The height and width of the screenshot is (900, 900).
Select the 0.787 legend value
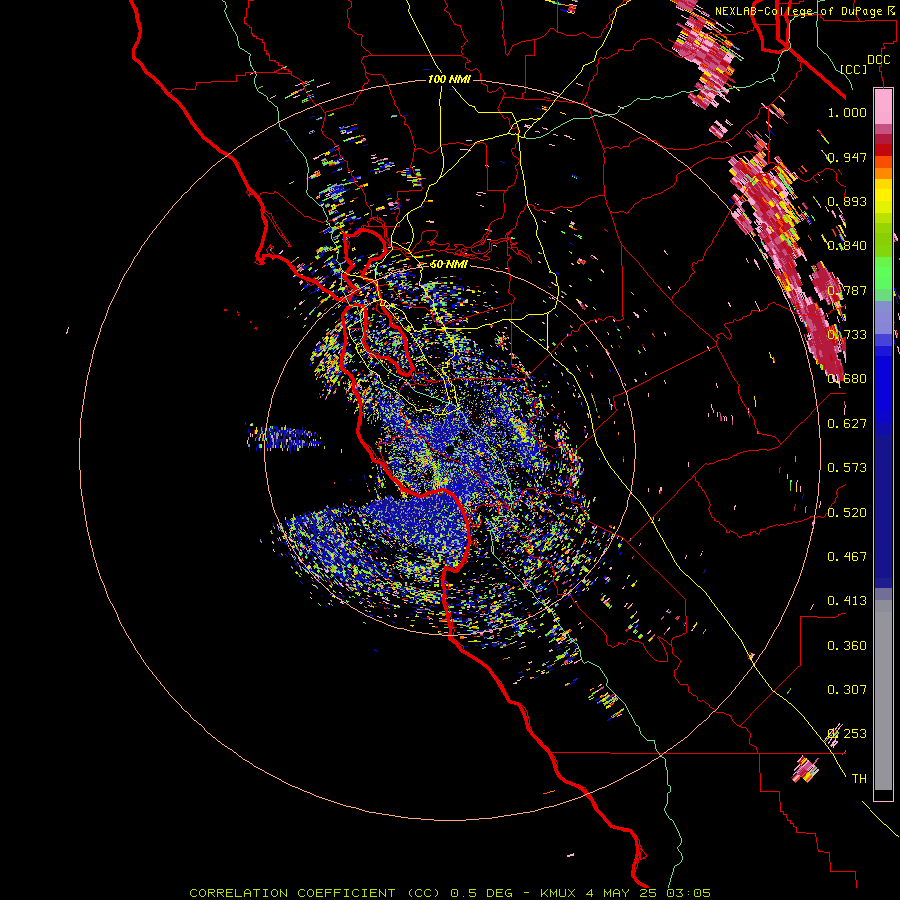click(x=847, y=290)
